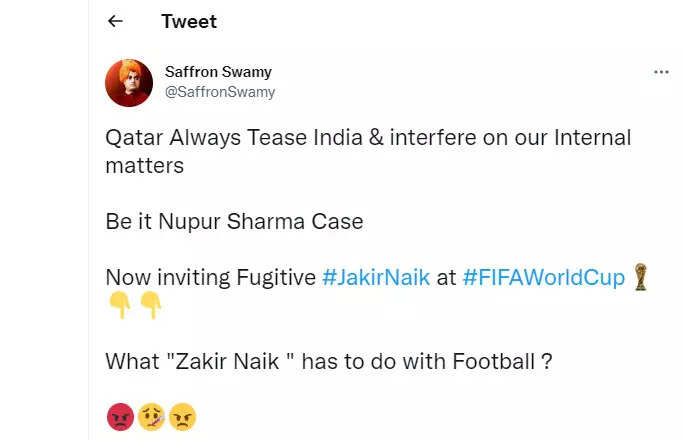
Task: Click the first pointing-down hand emoji
Action: click(119, 306)
